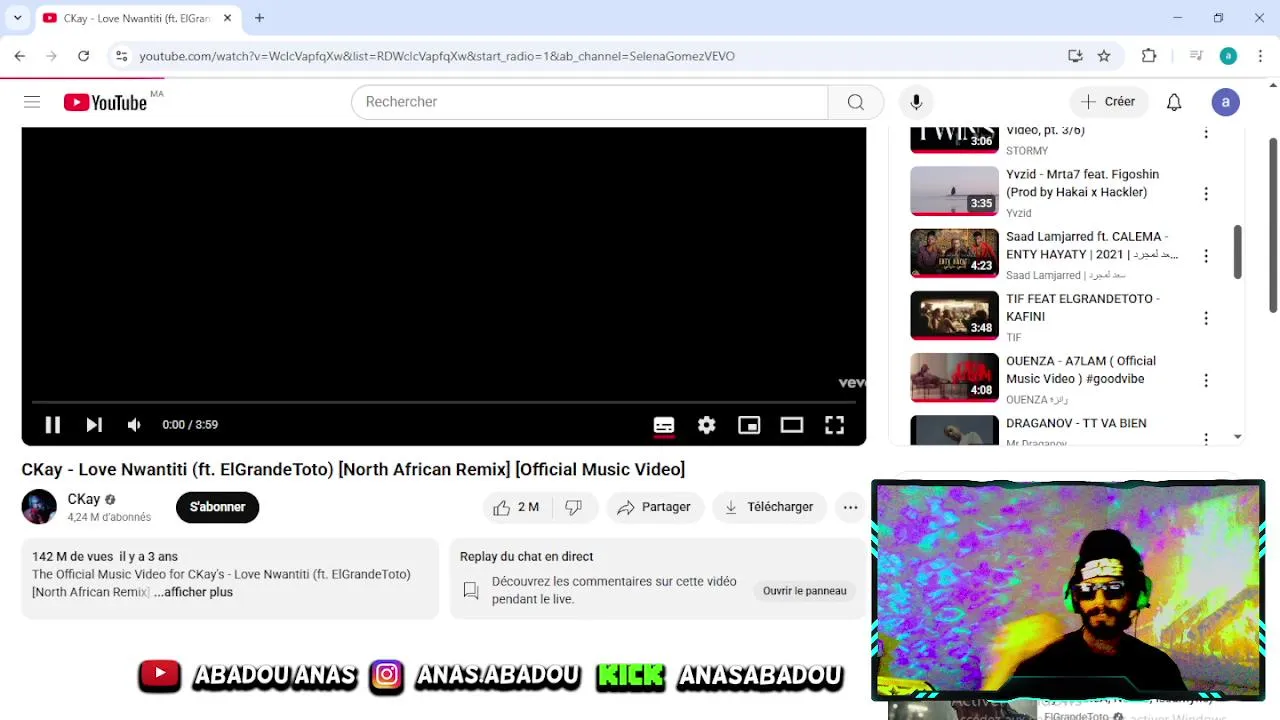Like the video with 2 M likes
Viewport: 1280px width, 720px height.
point(517,507)
